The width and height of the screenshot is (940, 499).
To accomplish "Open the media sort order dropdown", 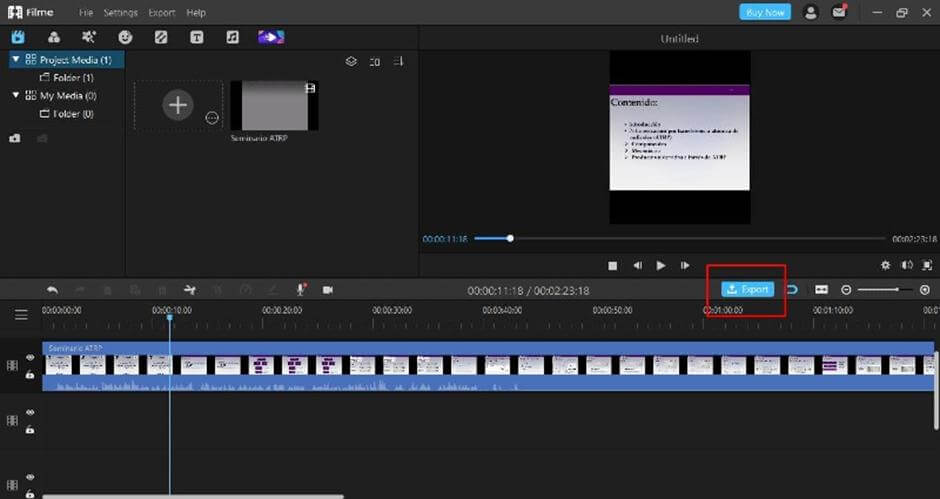I will [399, 62].
